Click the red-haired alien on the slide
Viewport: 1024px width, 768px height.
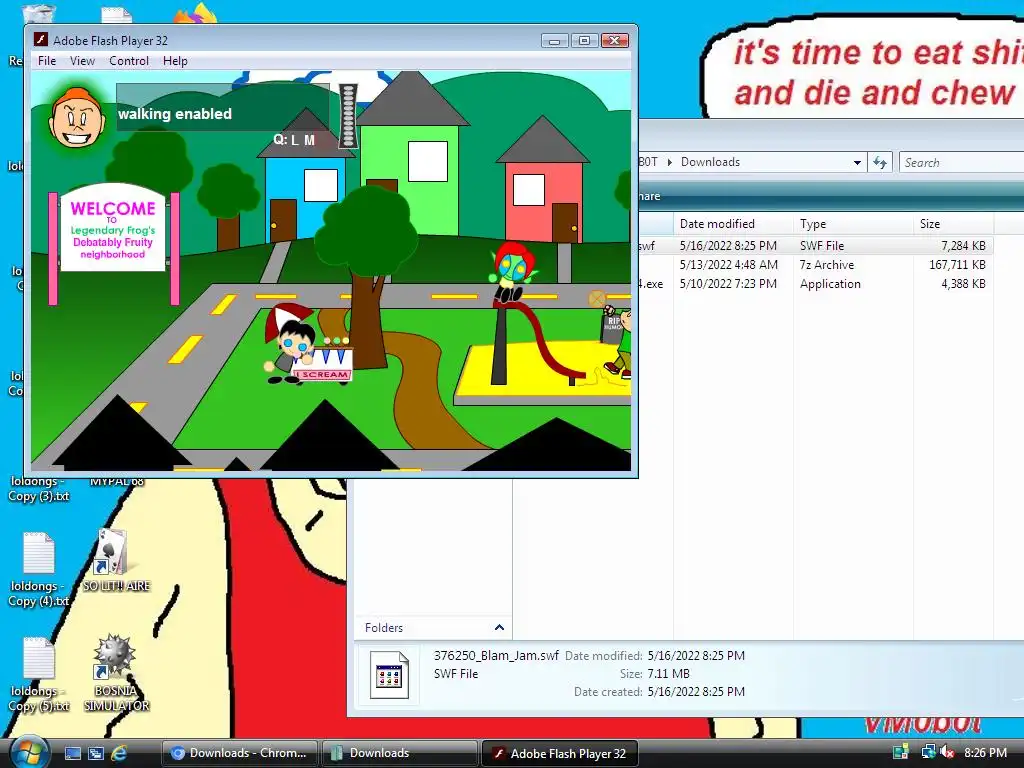point(512,273)
